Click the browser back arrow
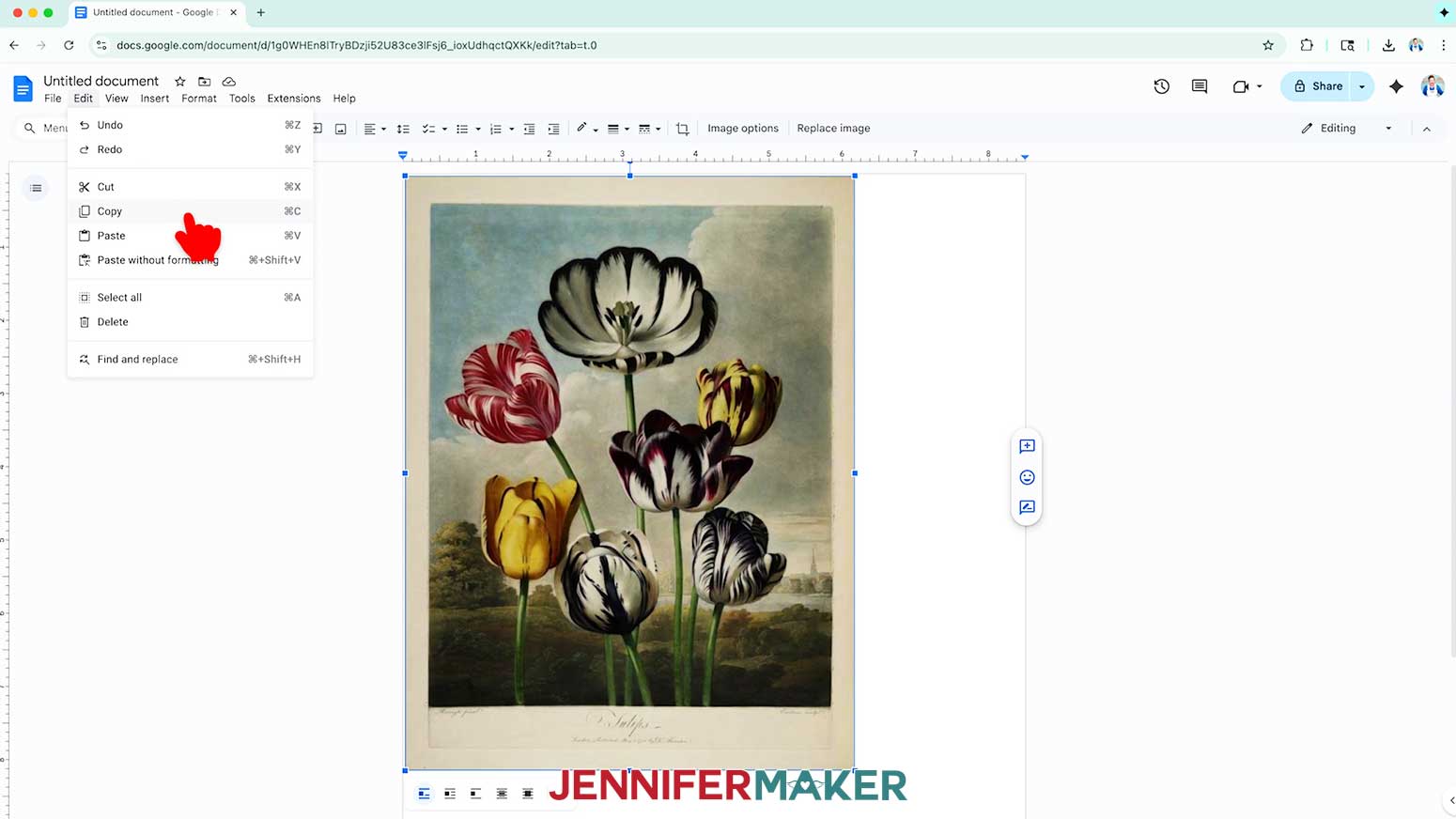 tap(14, 45)
